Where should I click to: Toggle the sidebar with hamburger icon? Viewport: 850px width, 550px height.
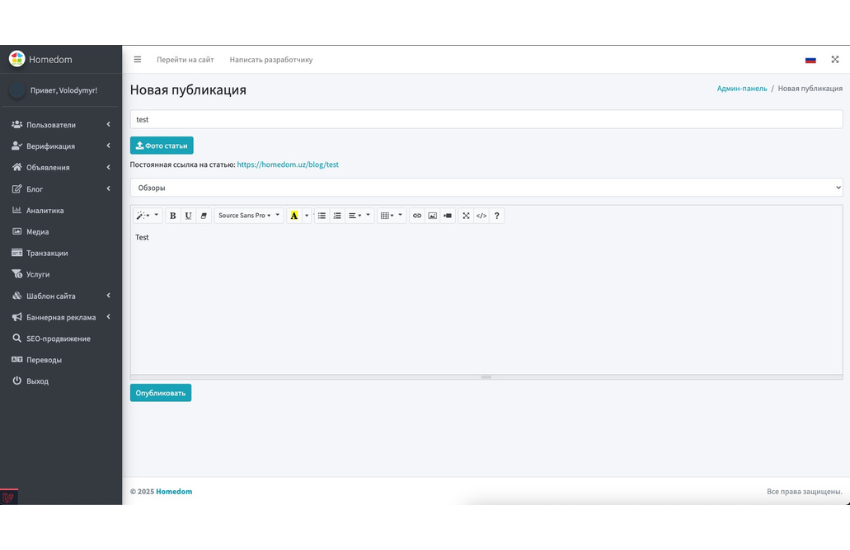click(138, 60)
